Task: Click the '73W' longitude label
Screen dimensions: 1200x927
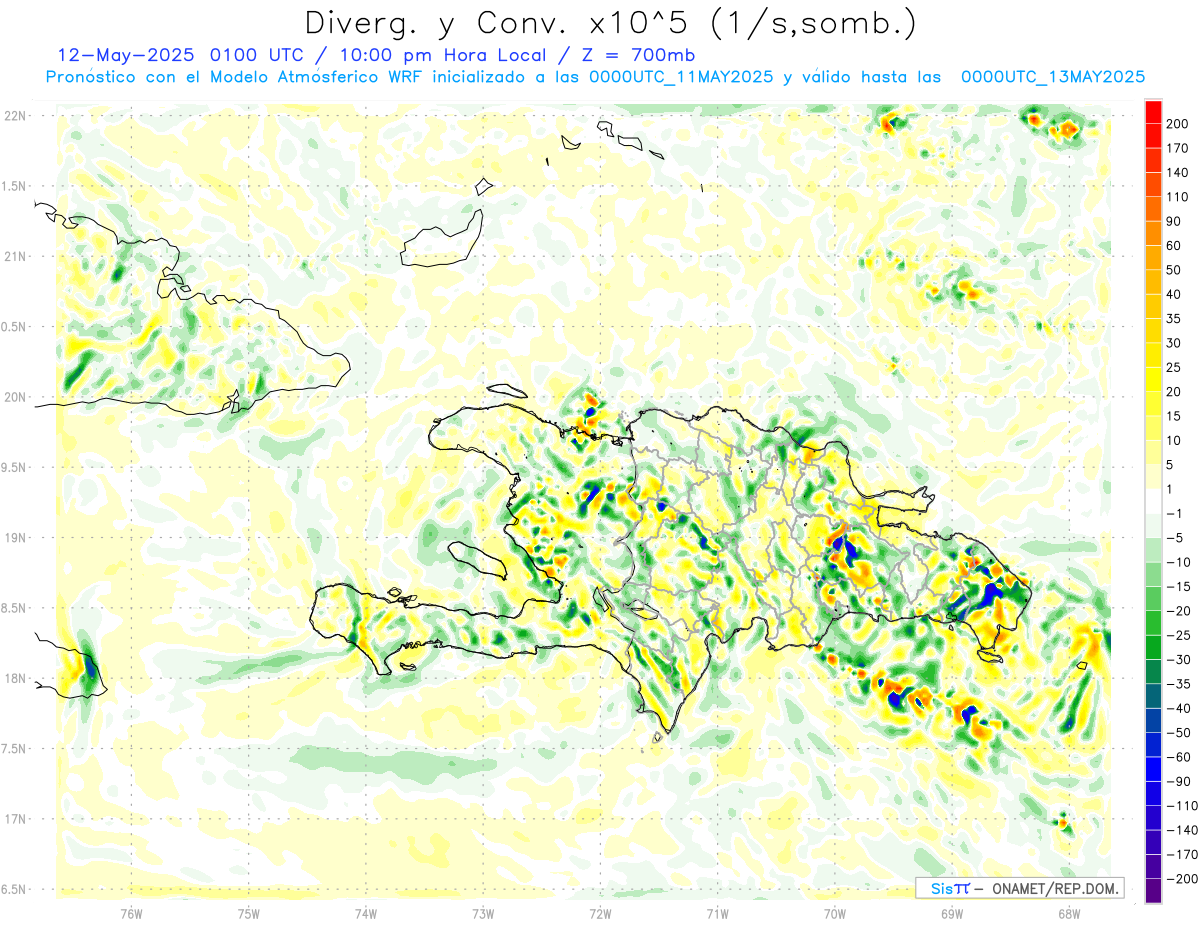Action: (483, 913)
